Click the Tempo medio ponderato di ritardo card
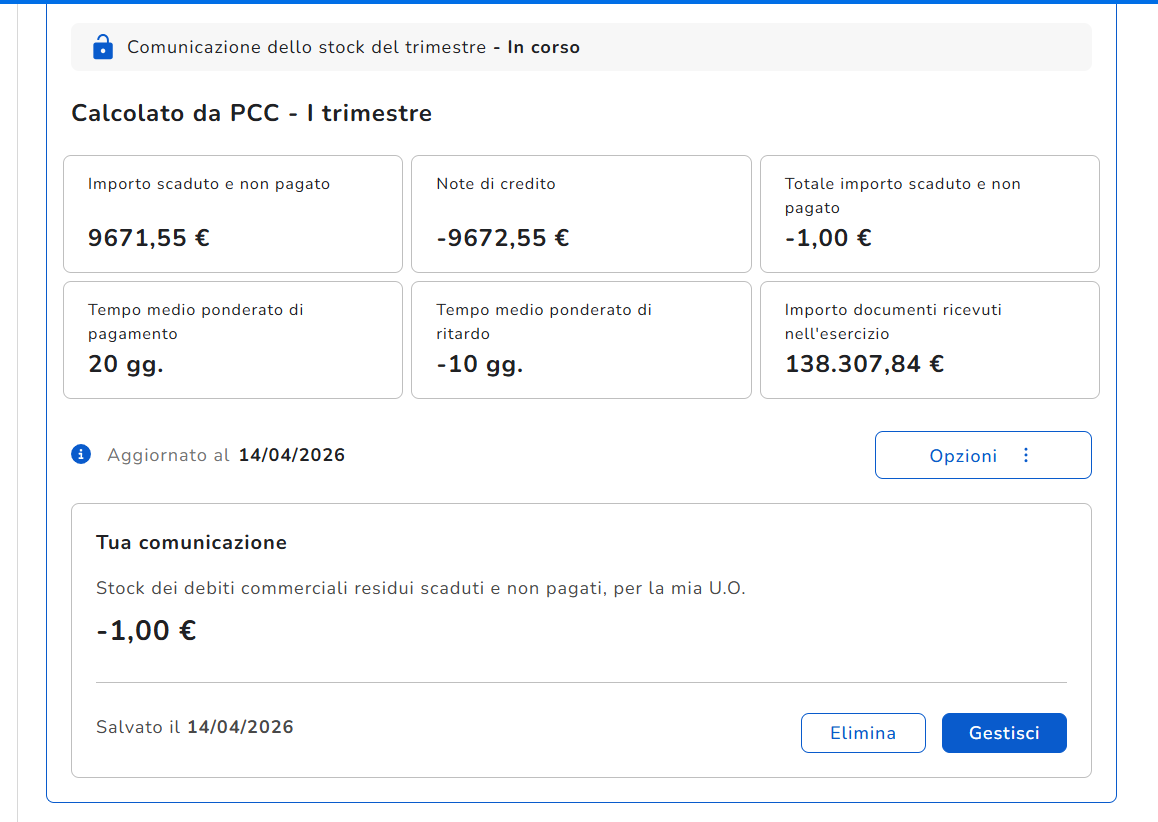This screenshot has height=822, width=1158. click(x=580, y=340)
